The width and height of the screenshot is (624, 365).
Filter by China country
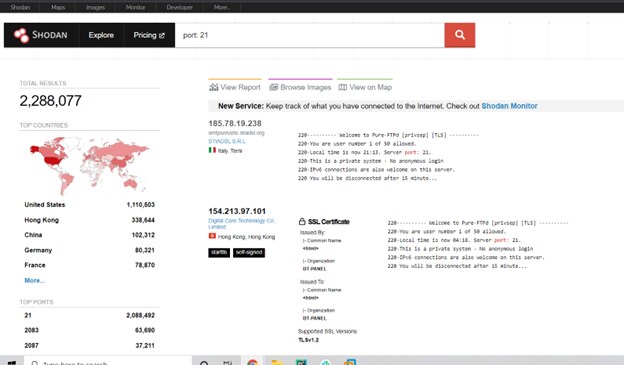click(x=33, y=235)
